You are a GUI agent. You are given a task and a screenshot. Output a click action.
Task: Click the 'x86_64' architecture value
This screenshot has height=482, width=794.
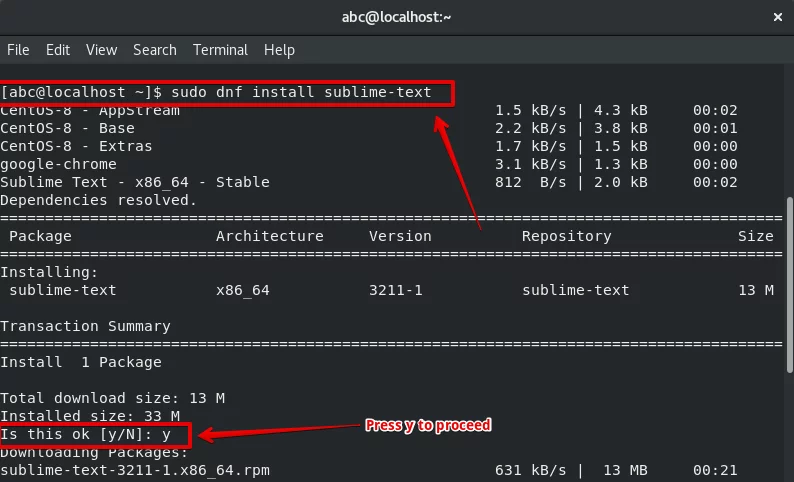tap(243, 291)
